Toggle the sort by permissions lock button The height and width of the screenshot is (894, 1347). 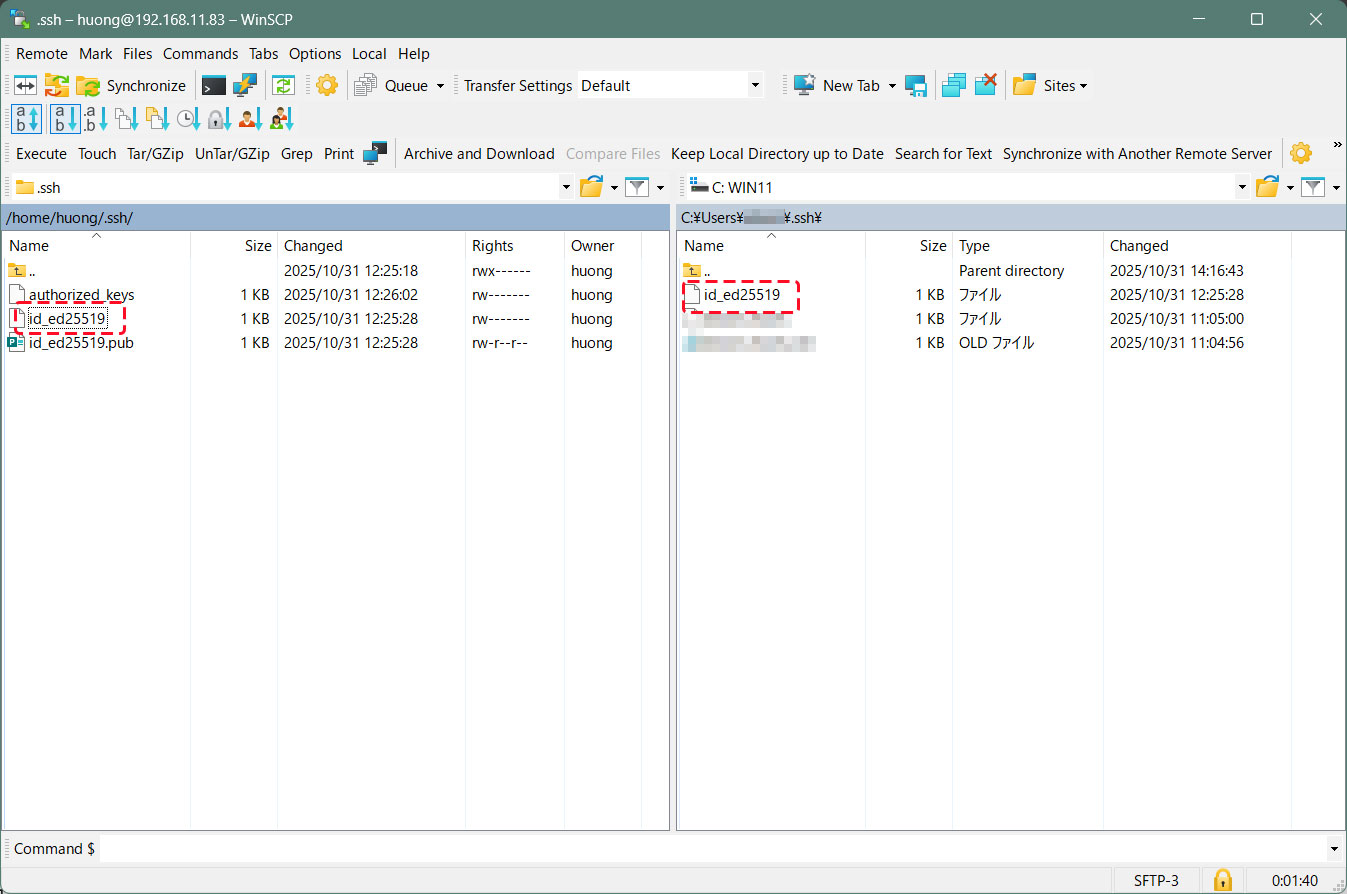click(x=219, y=120)
